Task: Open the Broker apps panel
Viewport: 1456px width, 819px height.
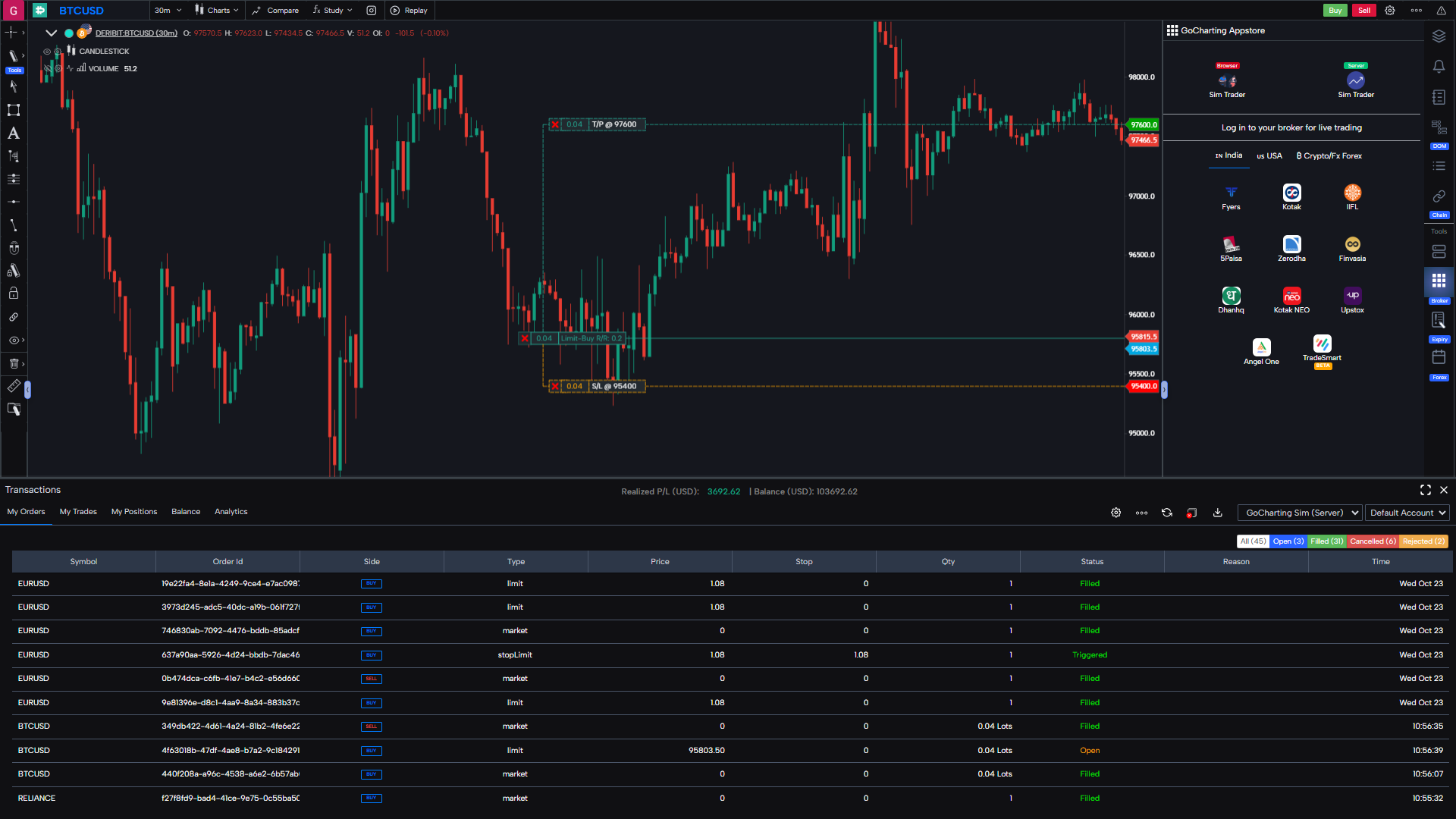Action: pos(1439,283)
